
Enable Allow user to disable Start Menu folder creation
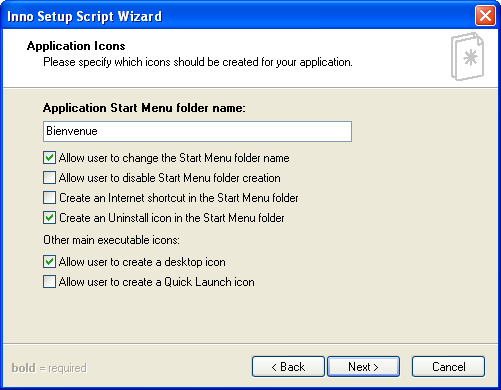click(49, 178)
